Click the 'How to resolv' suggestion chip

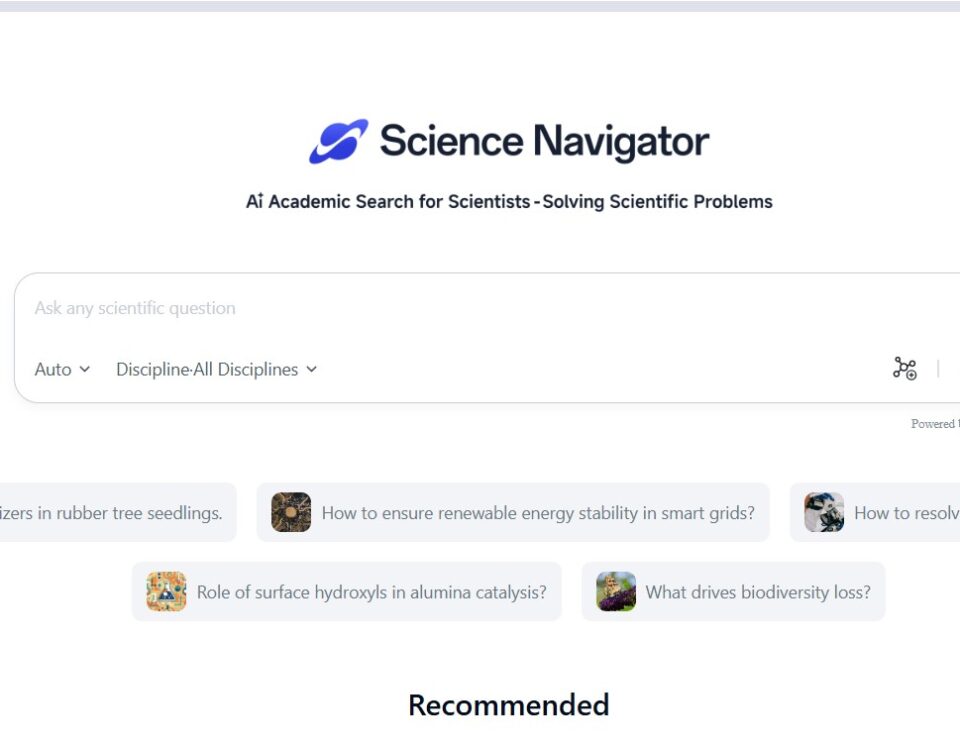876,512
